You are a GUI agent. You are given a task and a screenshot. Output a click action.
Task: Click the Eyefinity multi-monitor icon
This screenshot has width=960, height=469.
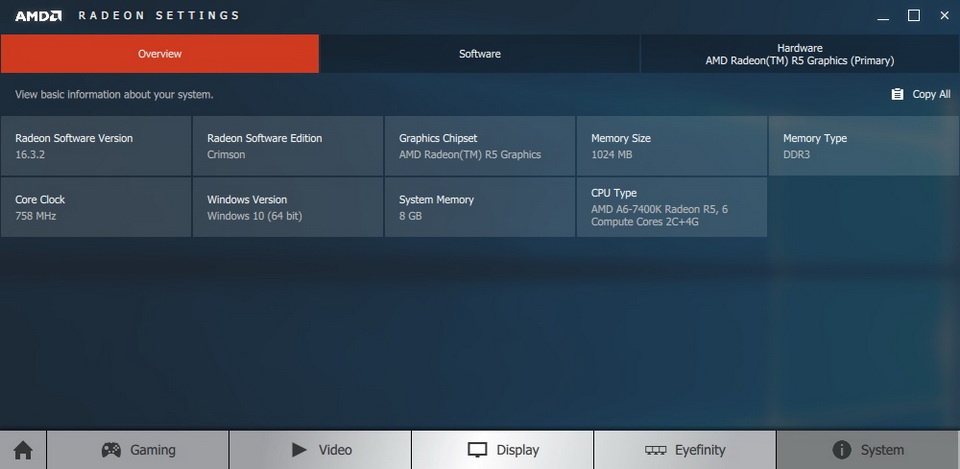coord(656,451)
